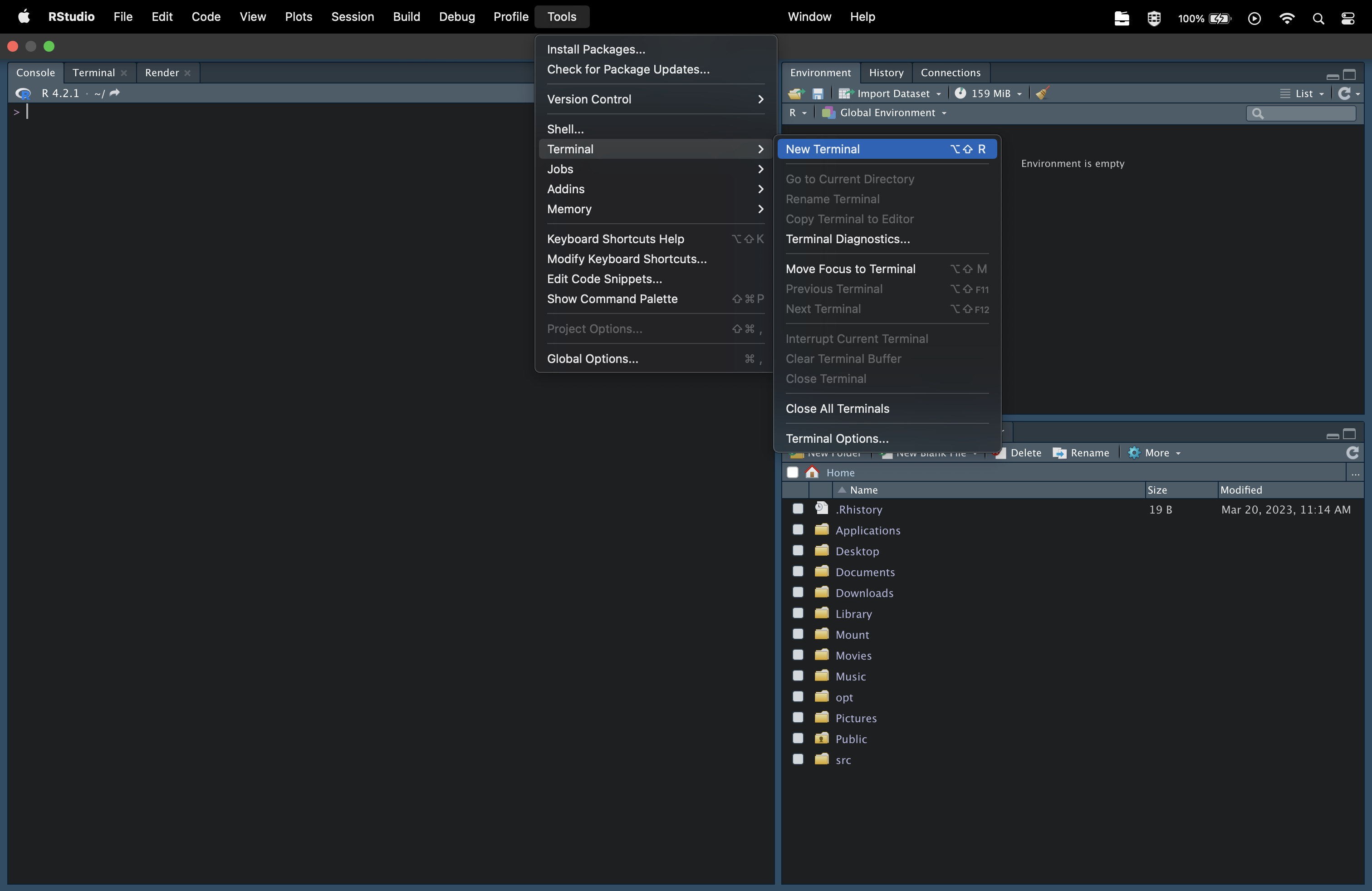Click the Modified column header
Image resolution: width=1372 pixels, height=891 pixels.
pyautogui.click(x=1290, y=490)
